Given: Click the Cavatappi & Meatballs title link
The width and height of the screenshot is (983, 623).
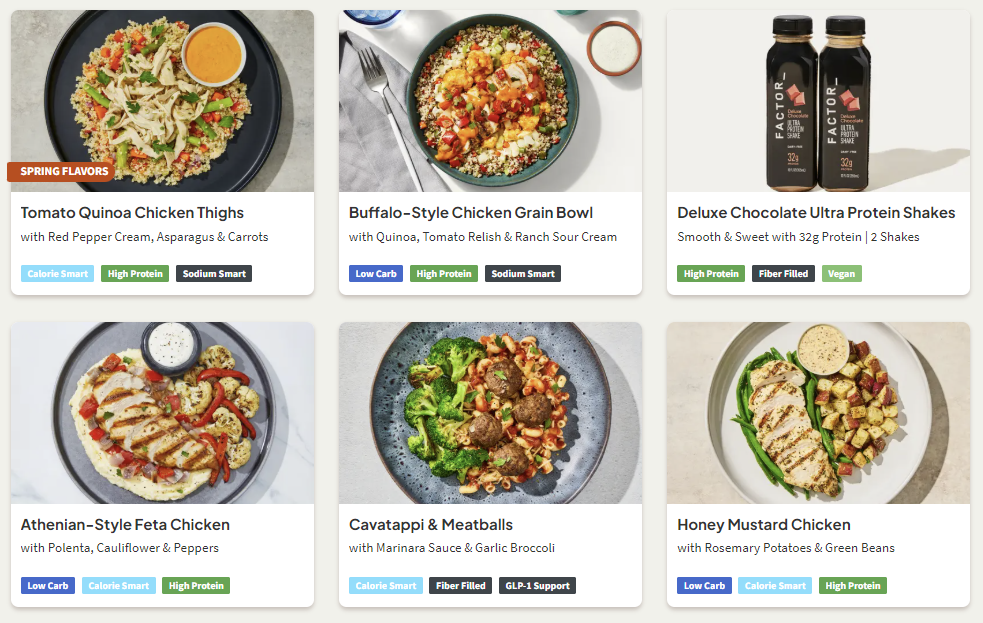Looking at the screenshot, I should coord(430,525).
